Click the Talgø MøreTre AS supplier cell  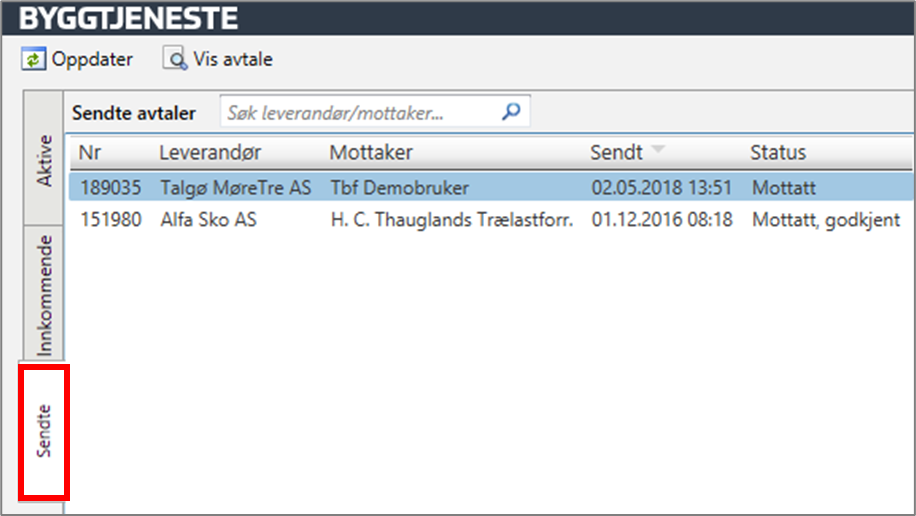point(236,187)
